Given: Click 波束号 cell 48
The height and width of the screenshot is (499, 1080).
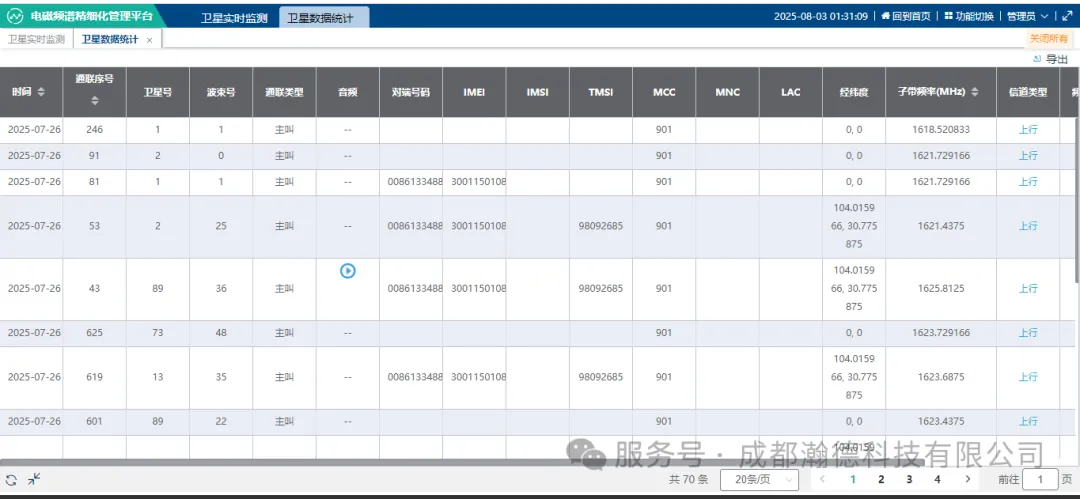Looking at the screenshot, I should pos(221,333).
